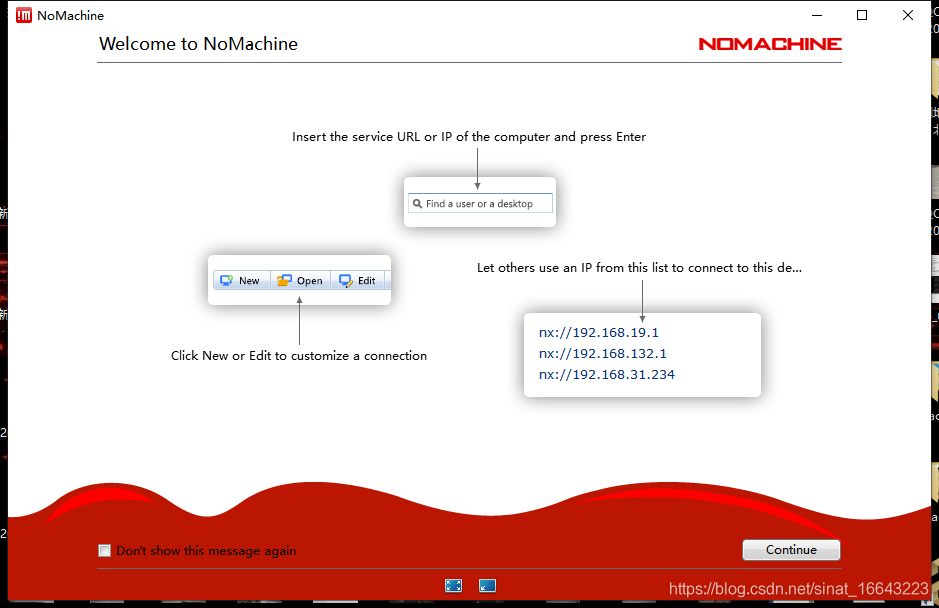939x608 pixels.
Task: Select address nx://192.168.31.234
Action: point(607,374)
